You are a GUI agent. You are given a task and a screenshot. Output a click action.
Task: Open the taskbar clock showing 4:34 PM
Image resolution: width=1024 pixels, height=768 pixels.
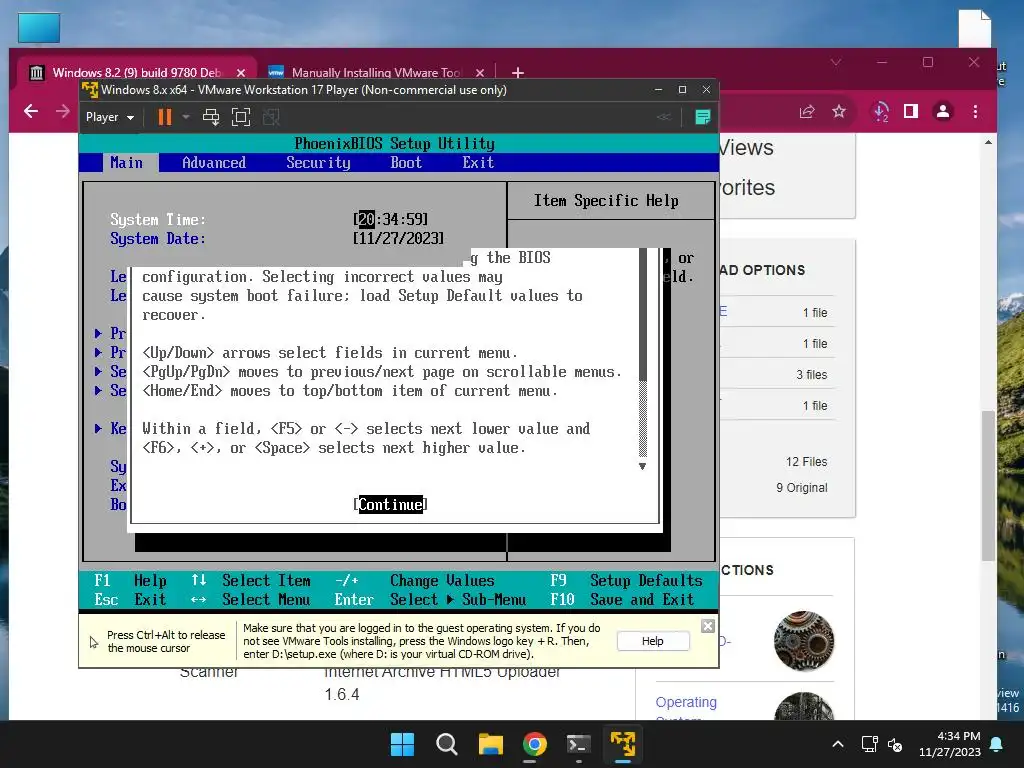(950, 744)
